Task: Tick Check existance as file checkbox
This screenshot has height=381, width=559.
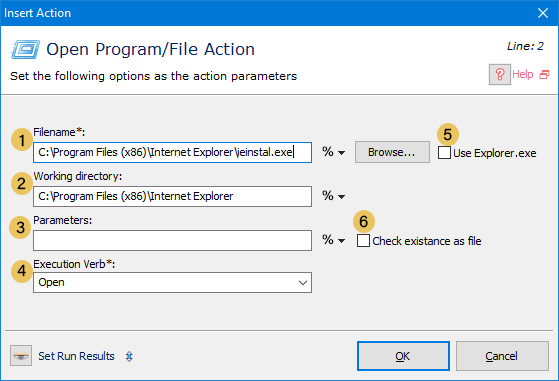Action: pyautogui.click(x=363, y=241)
